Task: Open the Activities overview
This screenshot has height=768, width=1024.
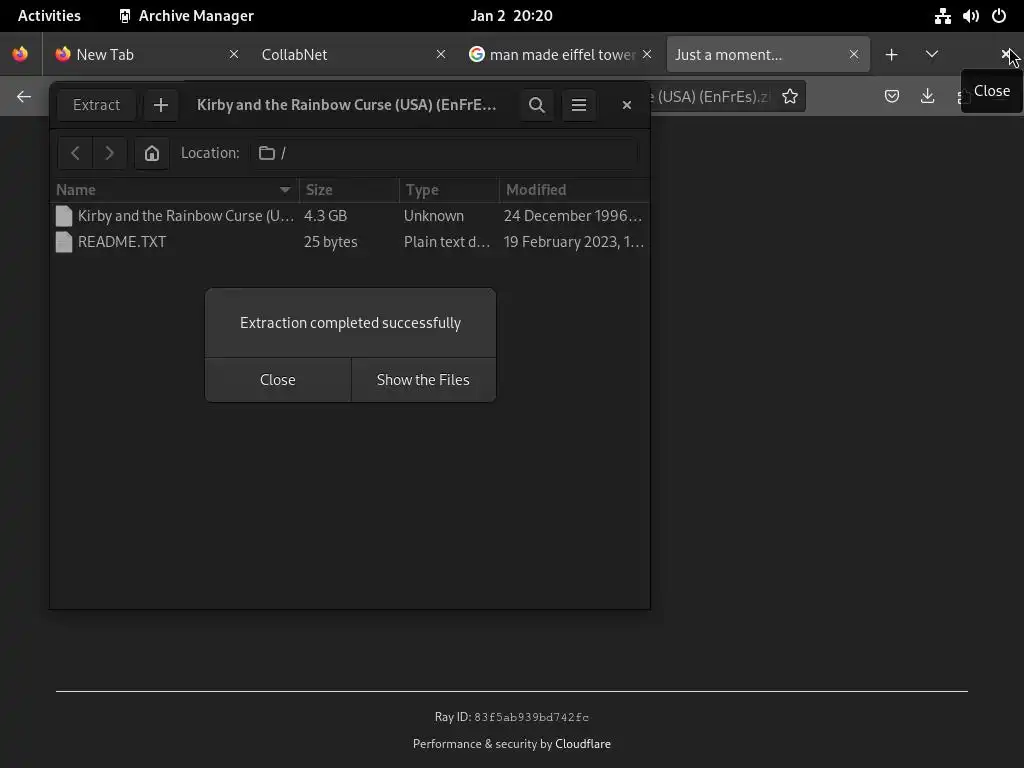Action: point(50,16)
